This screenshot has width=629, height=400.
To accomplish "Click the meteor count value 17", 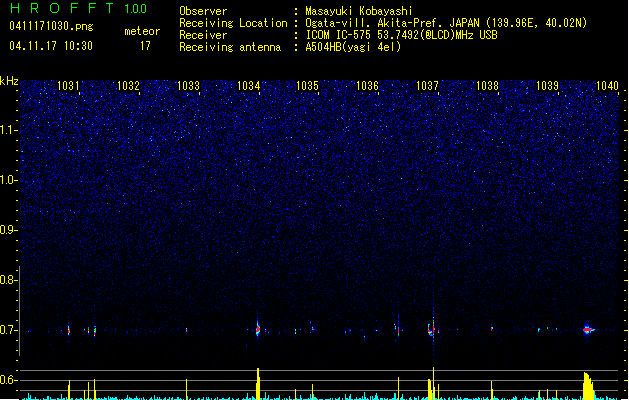I will (145, 46).
